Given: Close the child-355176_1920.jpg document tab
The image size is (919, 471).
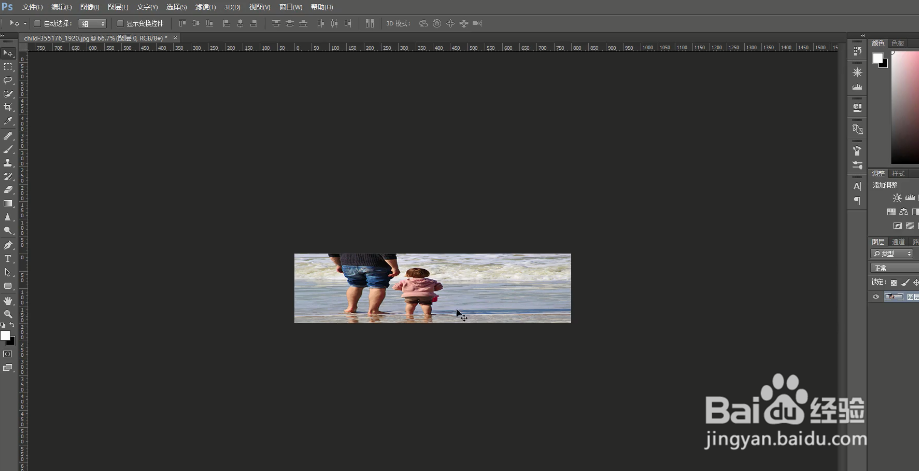Looking at the screenshot, I should (x=175, y=37).
